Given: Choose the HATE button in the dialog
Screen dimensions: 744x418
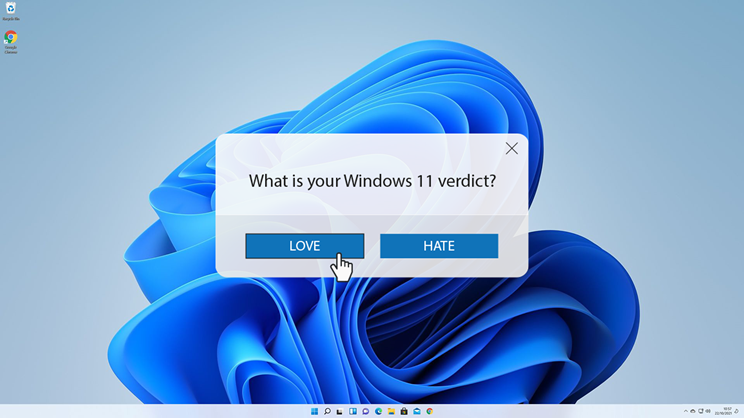Looking at the screenshot, I should click(439, 246).
